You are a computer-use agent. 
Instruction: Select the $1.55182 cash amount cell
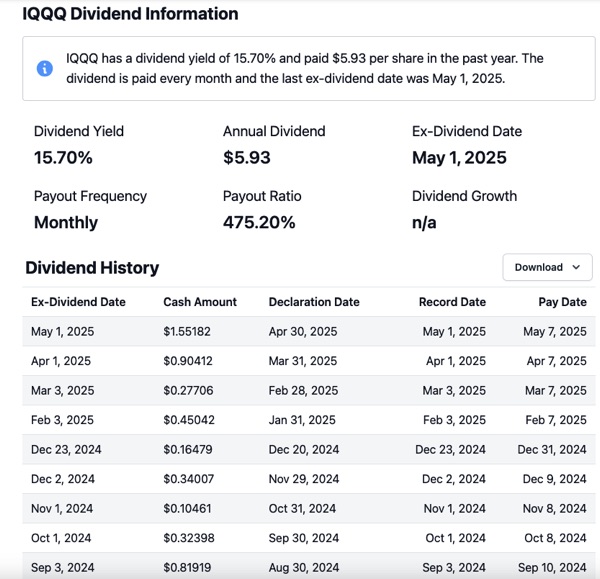click(188, 332)
